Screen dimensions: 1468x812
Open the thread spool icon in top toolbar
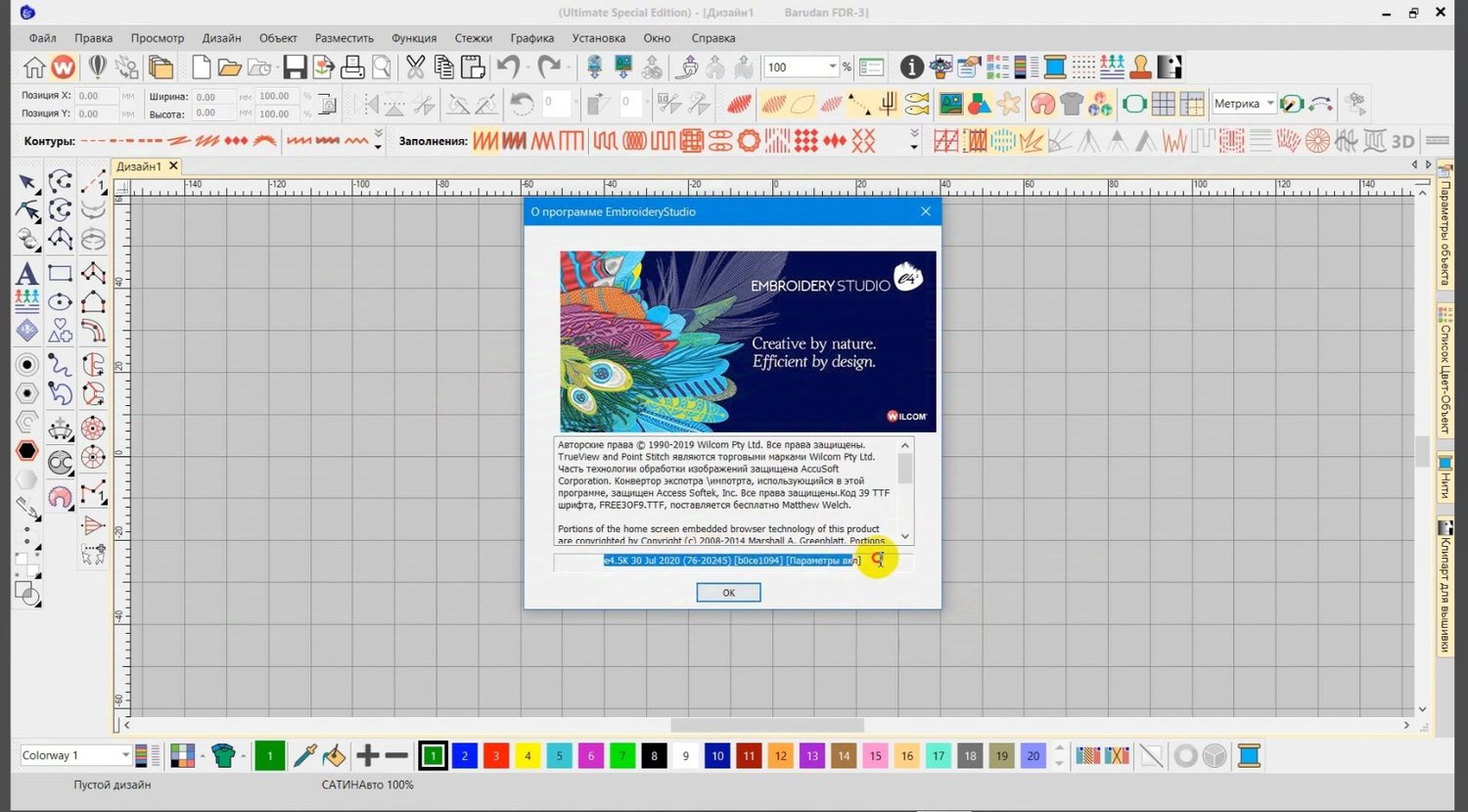(1055, 68)
